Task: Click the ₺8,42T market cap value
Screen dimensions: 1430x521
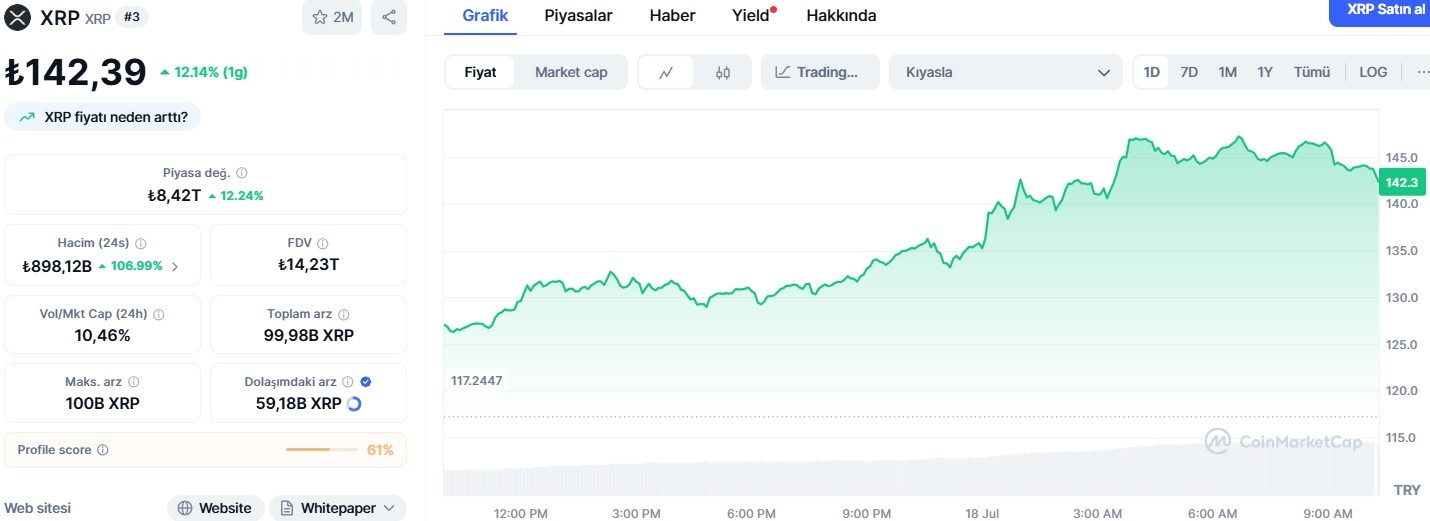Action: pyautogui.click(x=173, y=195)
